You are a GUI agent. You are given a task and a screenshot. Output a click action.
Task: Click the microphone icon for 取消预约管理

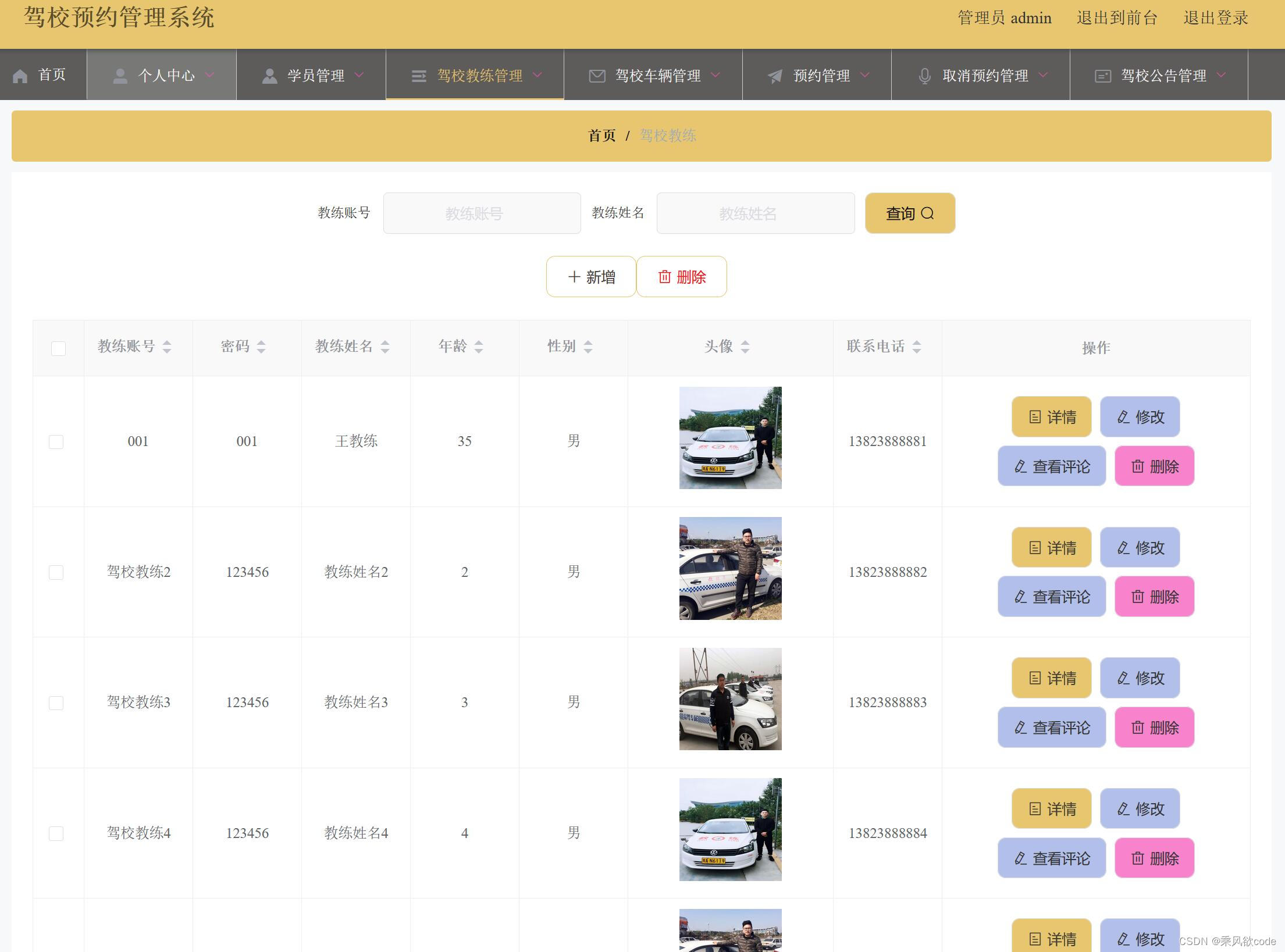(x=924, y=76)
